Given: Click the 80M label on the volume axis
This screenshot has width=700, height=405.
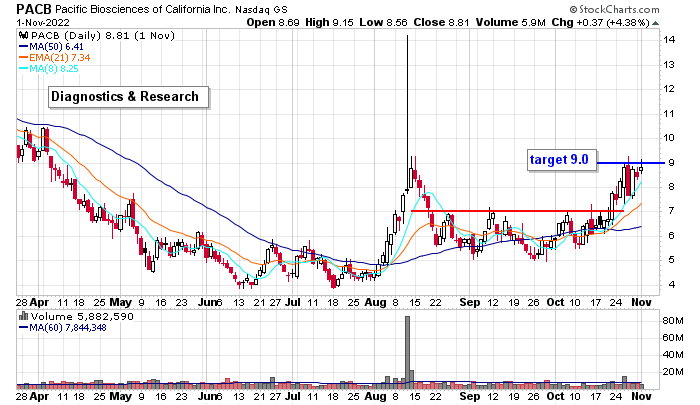Looking at the screenshot, I should pos(673,321).
